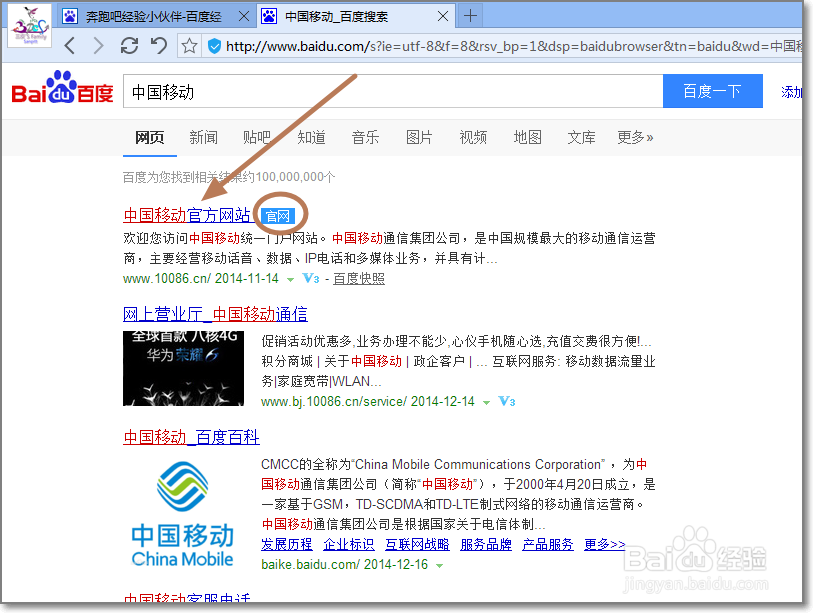813x613 pixels.
Task: Click into the Baidu search box
Action: coord(393,91)
